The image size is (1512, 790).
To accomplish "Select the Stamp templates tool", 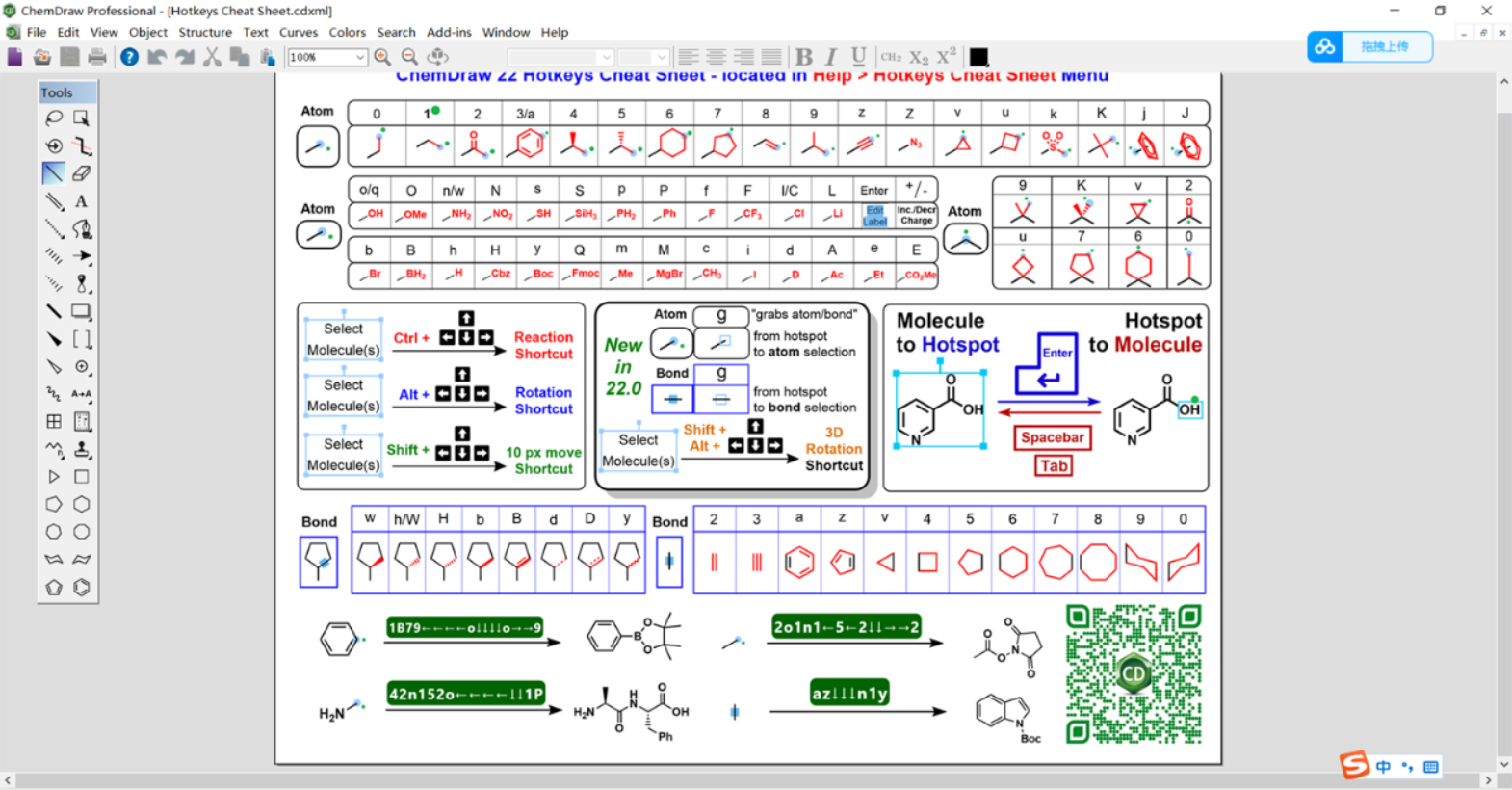I will [82, 449].
